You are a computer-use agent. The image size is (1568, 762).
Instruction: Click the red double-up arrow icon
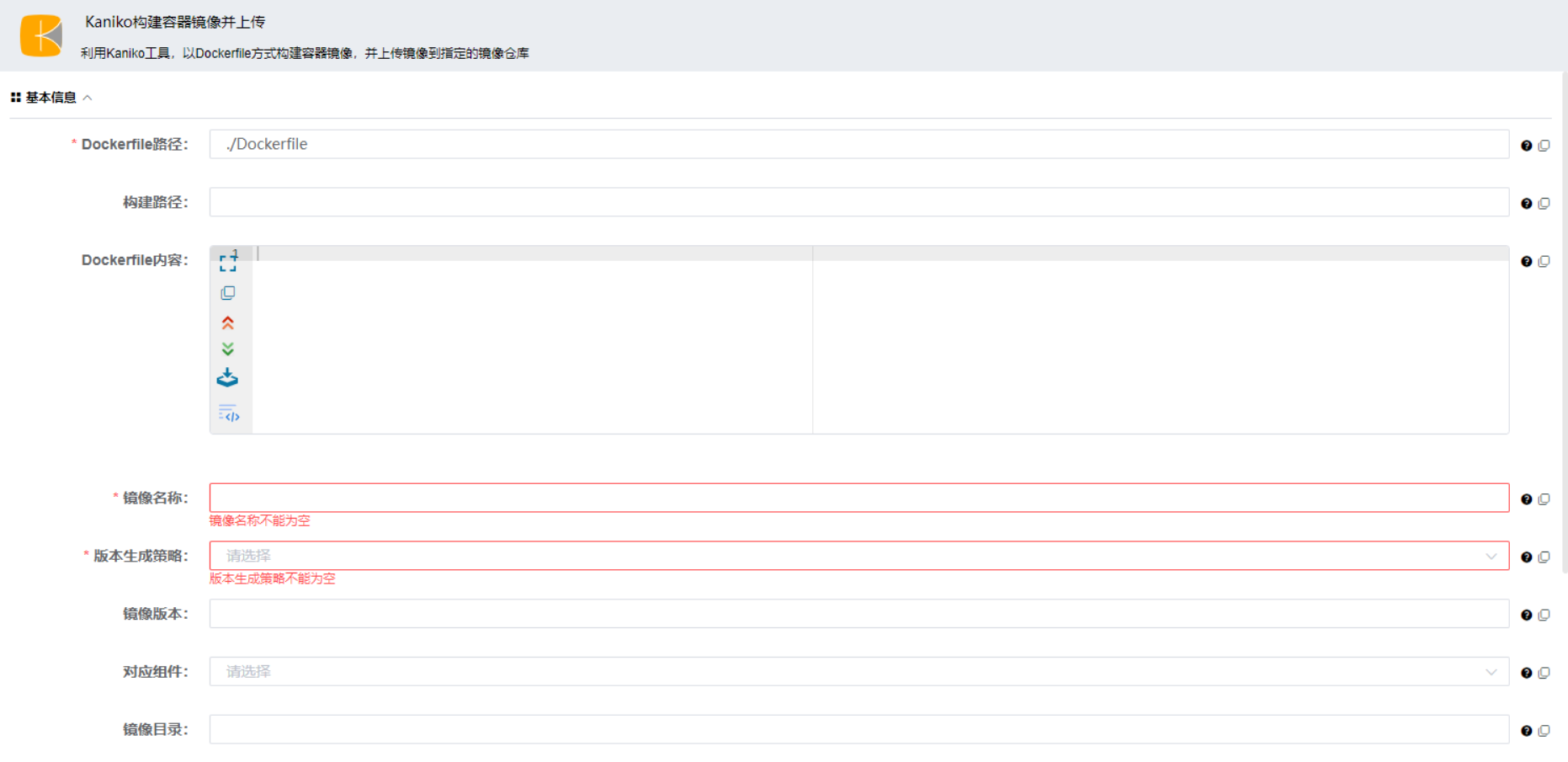(x=228, y=323)
